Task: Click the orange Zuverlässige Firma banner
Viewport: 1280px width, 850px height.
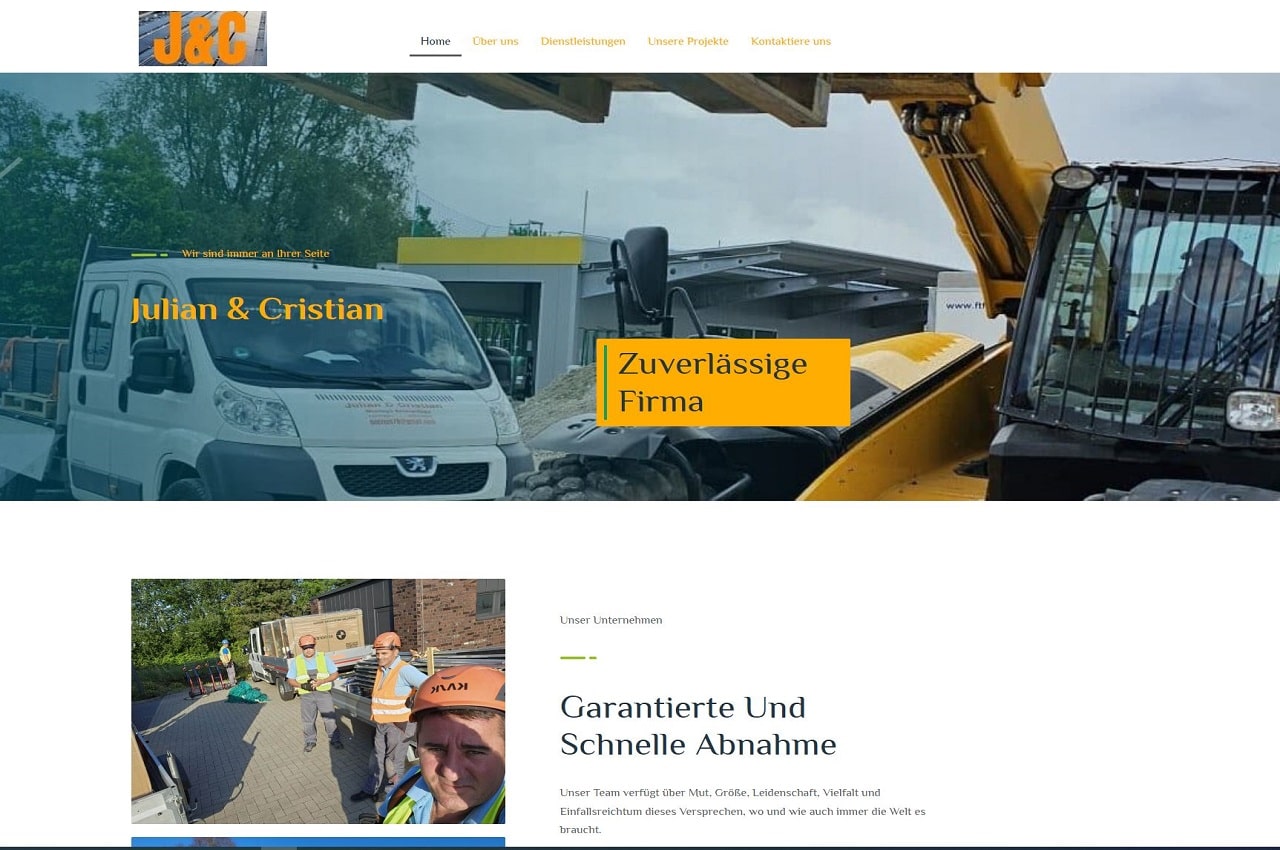Action: point(723,382)
